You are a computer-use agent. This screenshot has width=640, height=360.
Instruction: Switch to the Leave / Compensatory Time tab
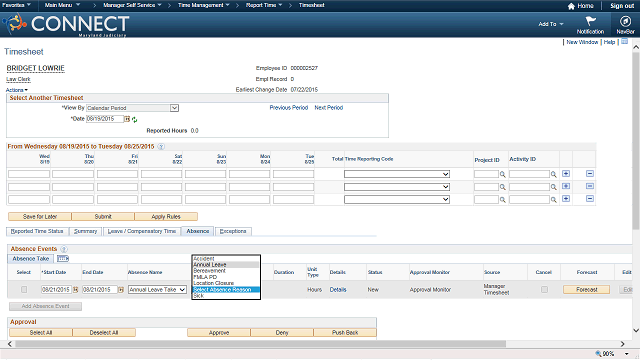point(142,231)
